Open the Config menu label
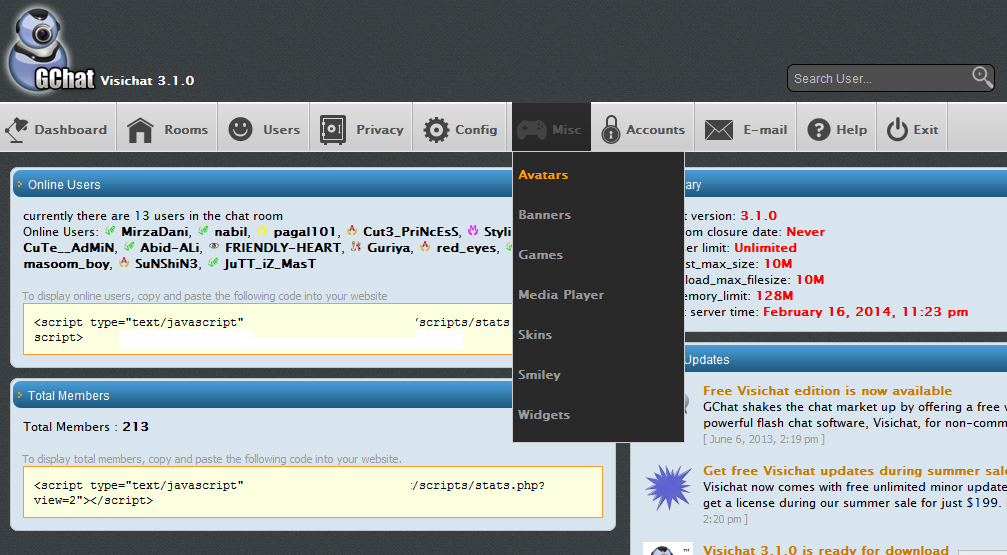 [x=476, y=130]
